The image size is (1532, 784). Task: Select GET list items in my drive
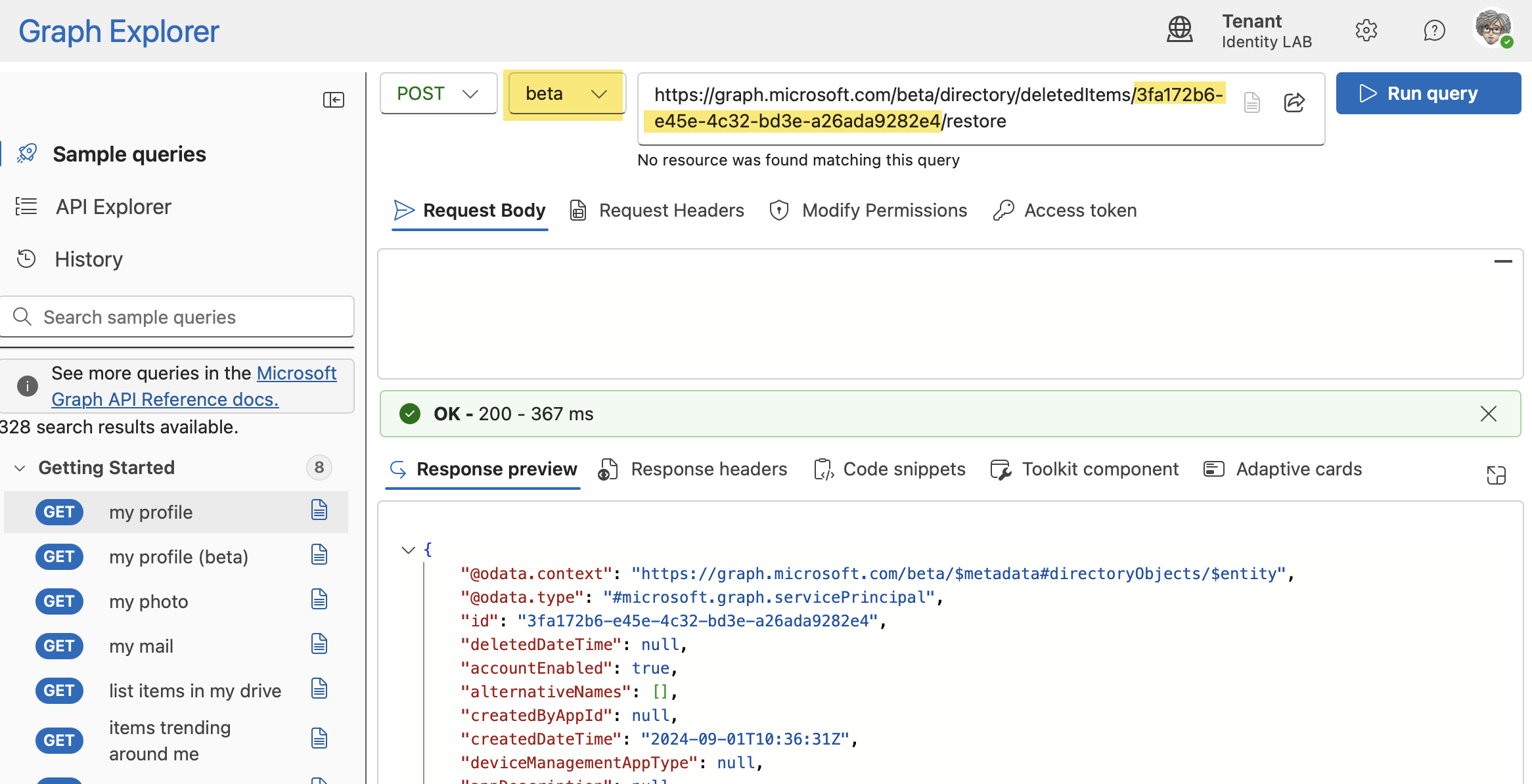(x=176, y=691)
